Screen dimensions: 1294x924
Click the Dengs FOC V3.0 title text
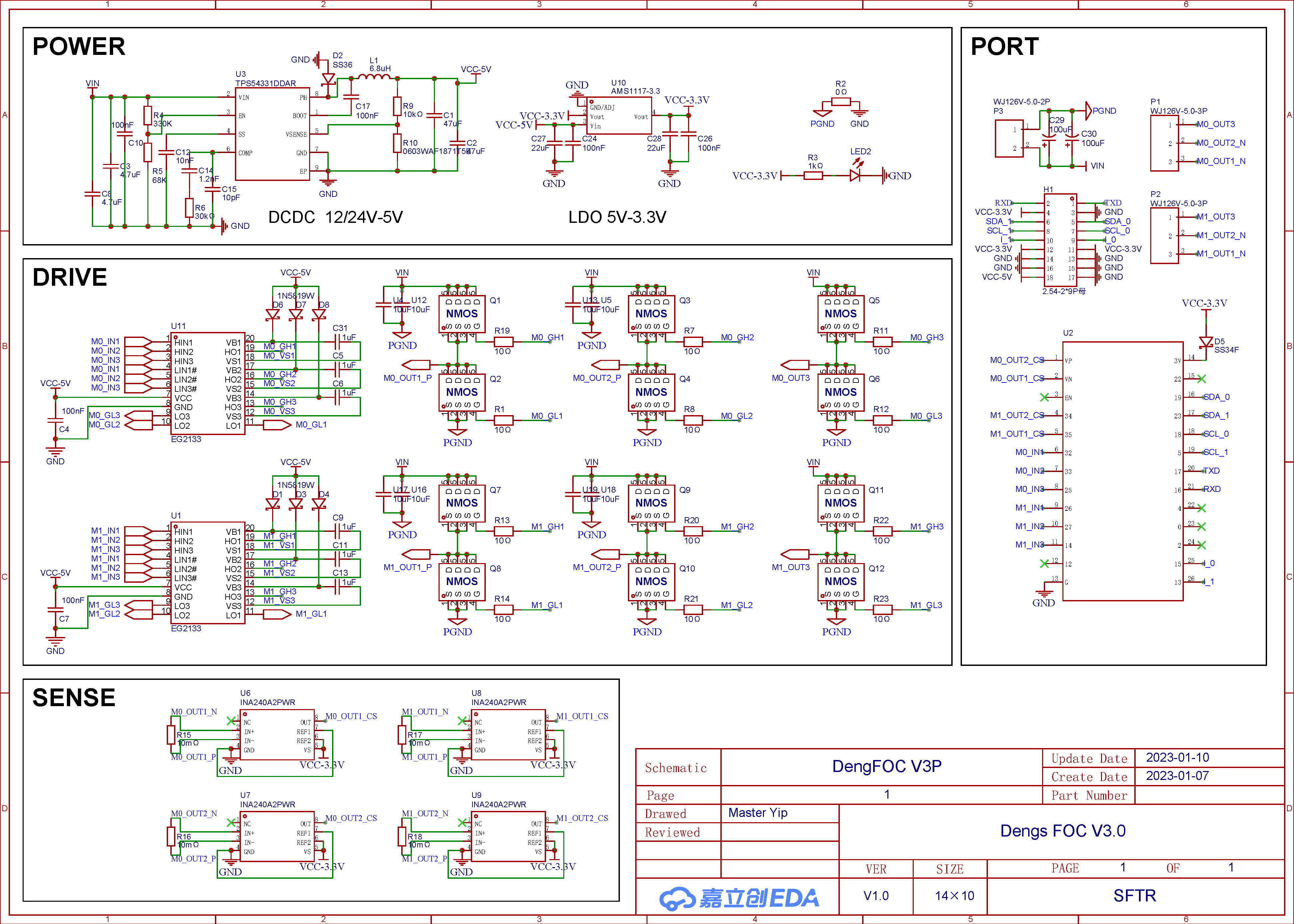1063,831
